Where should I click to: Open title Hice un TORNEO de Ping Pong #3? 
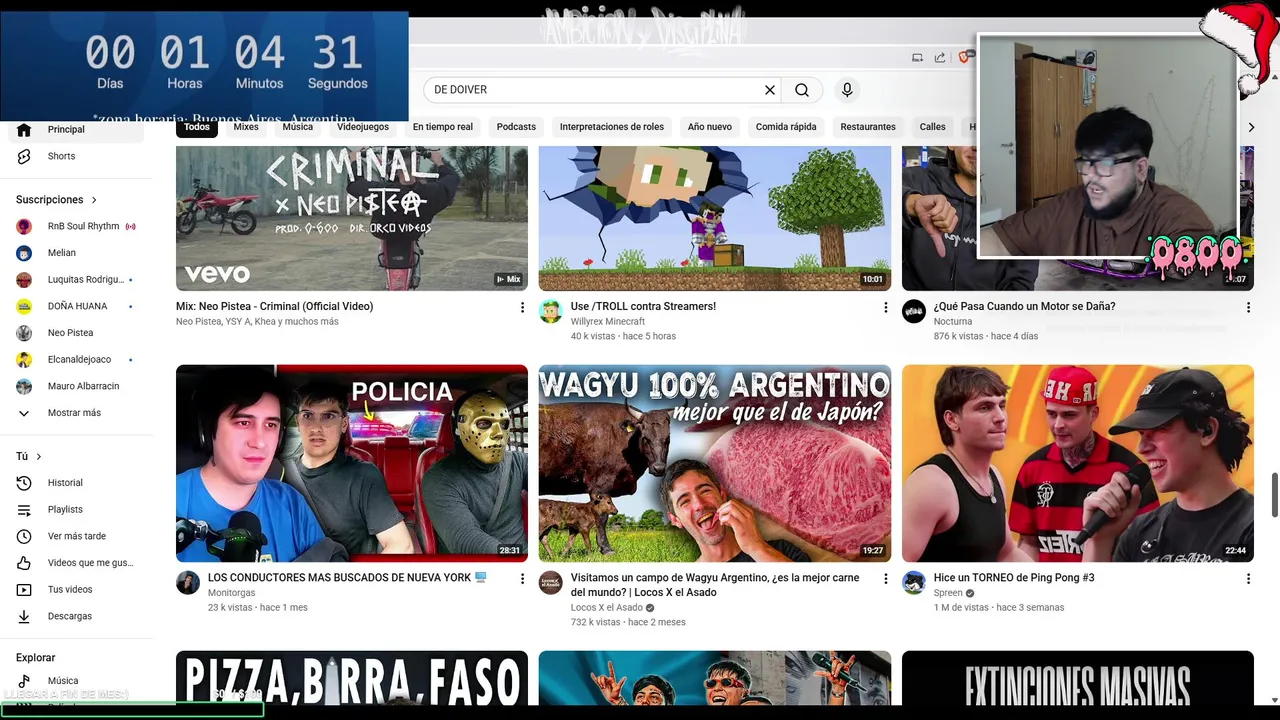1014,578
